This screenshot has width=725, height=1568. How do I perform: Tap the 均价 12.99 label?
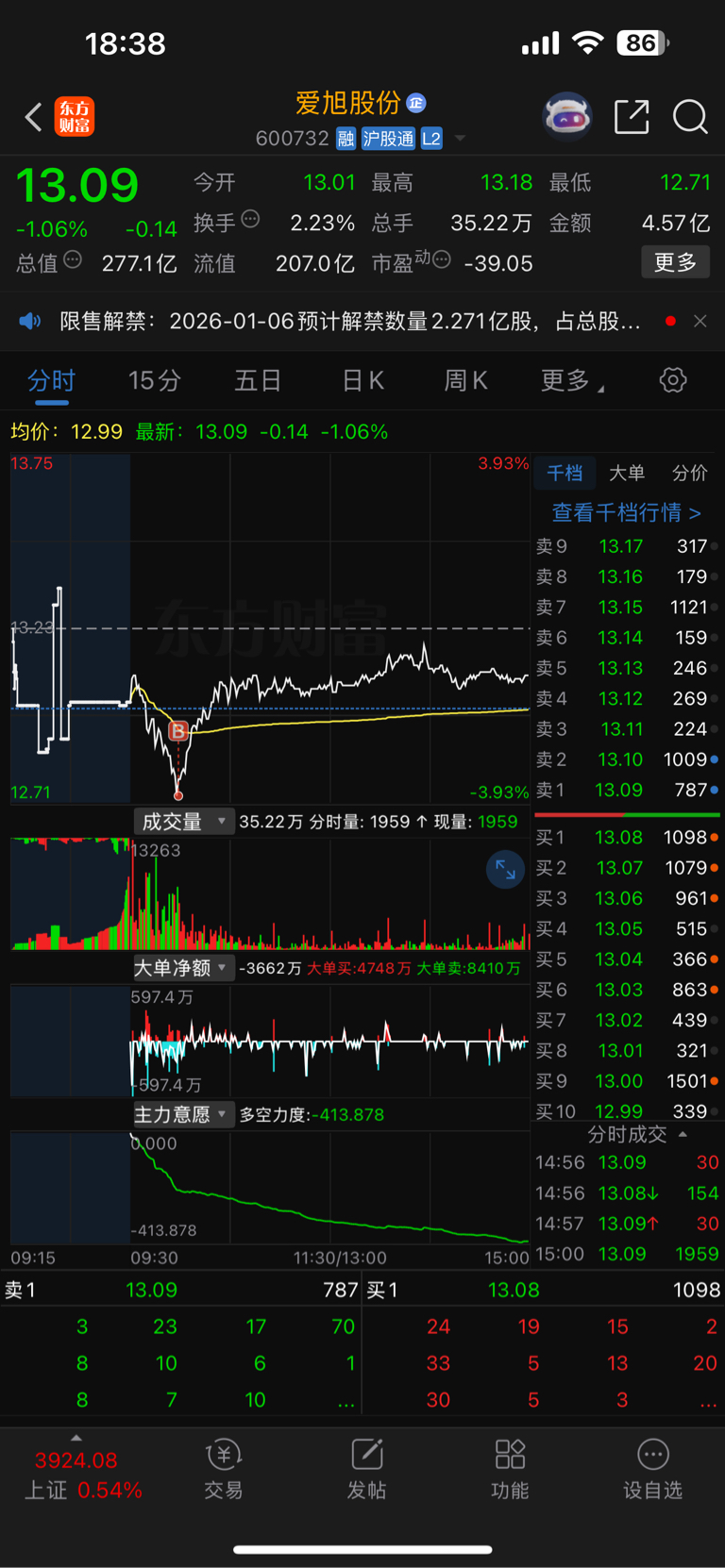(x=66, y=431)
